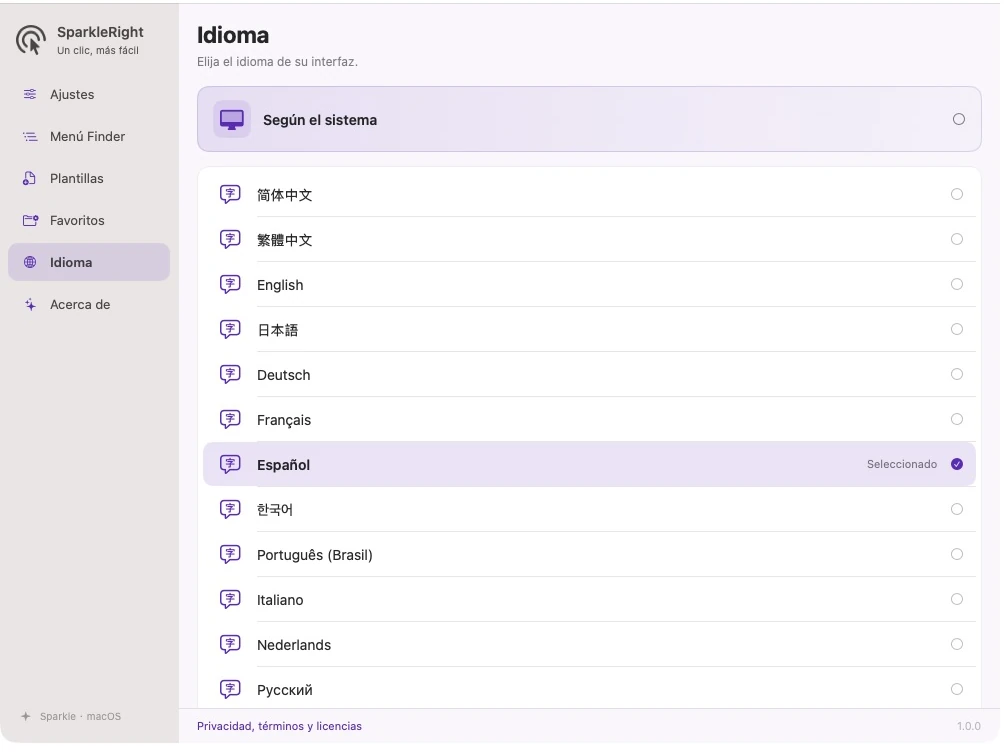Click the language icon next to Italiano
Screen dimensions: 1008x755
click(230, 599)
